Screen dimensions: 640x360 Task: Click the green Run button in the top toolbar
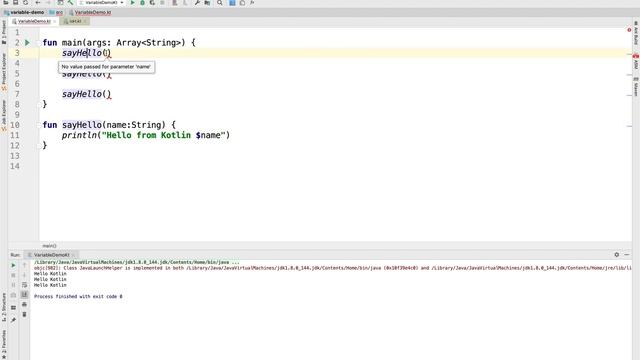point(132,2)
